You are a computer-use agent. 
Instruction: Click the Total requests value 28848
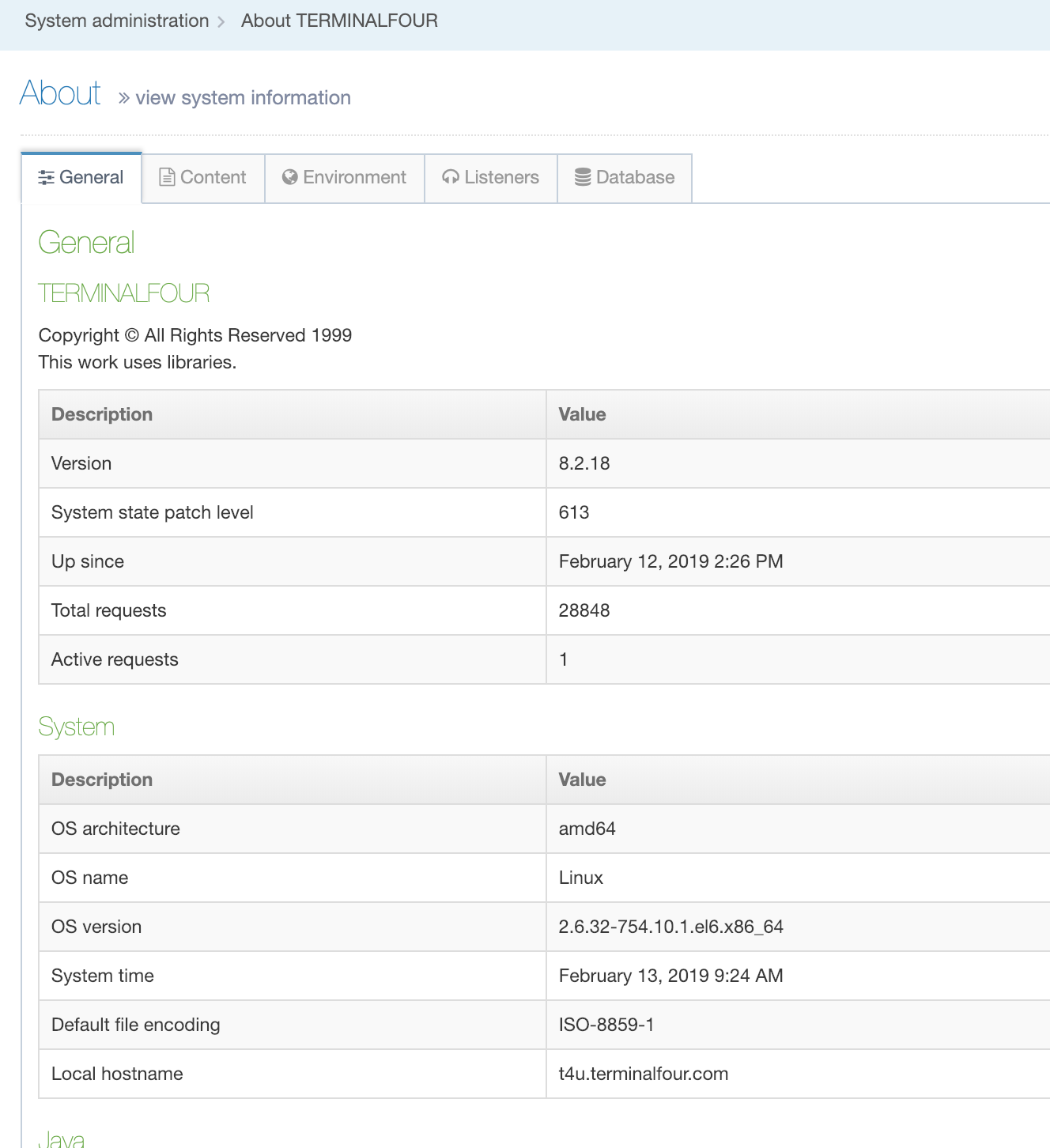point(584,610)
